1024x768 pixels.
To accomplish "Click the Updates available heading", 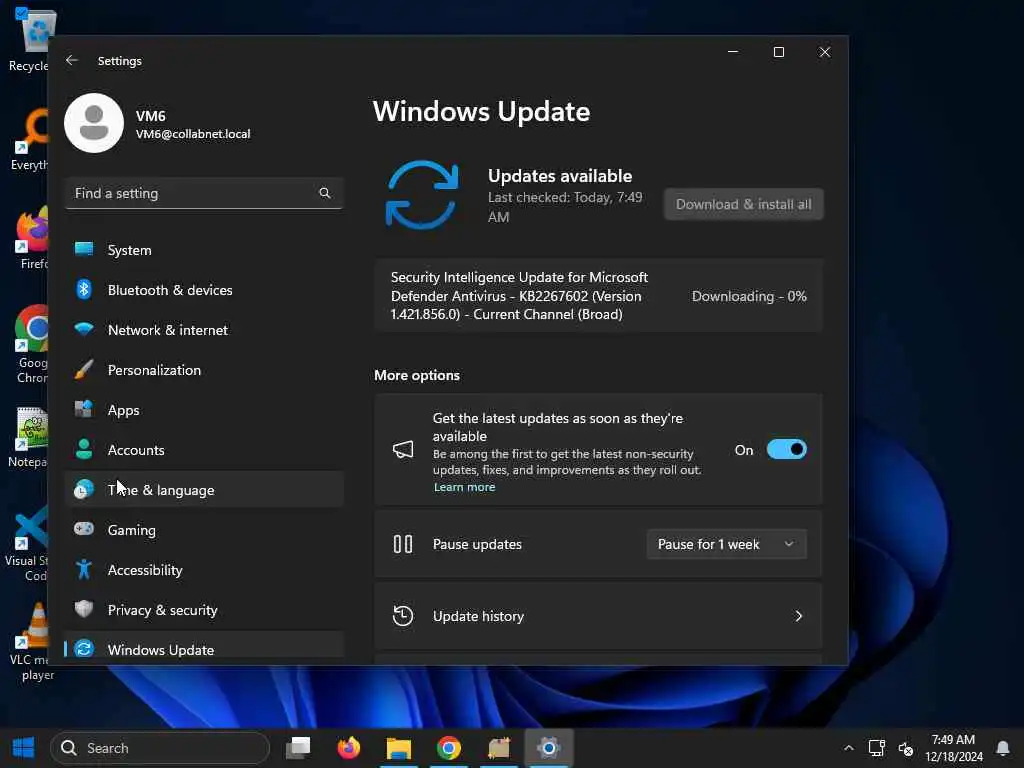I will pos(560,176).
